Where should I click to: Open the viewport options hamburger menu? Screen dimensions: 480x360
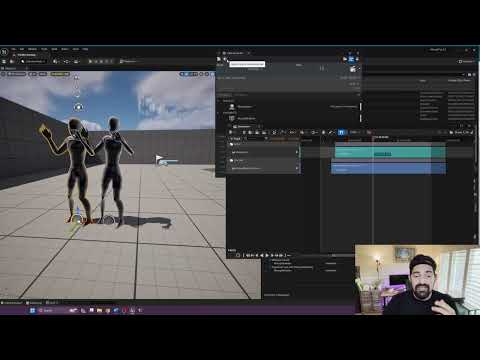pyautogui.click(x=3, y=74)
